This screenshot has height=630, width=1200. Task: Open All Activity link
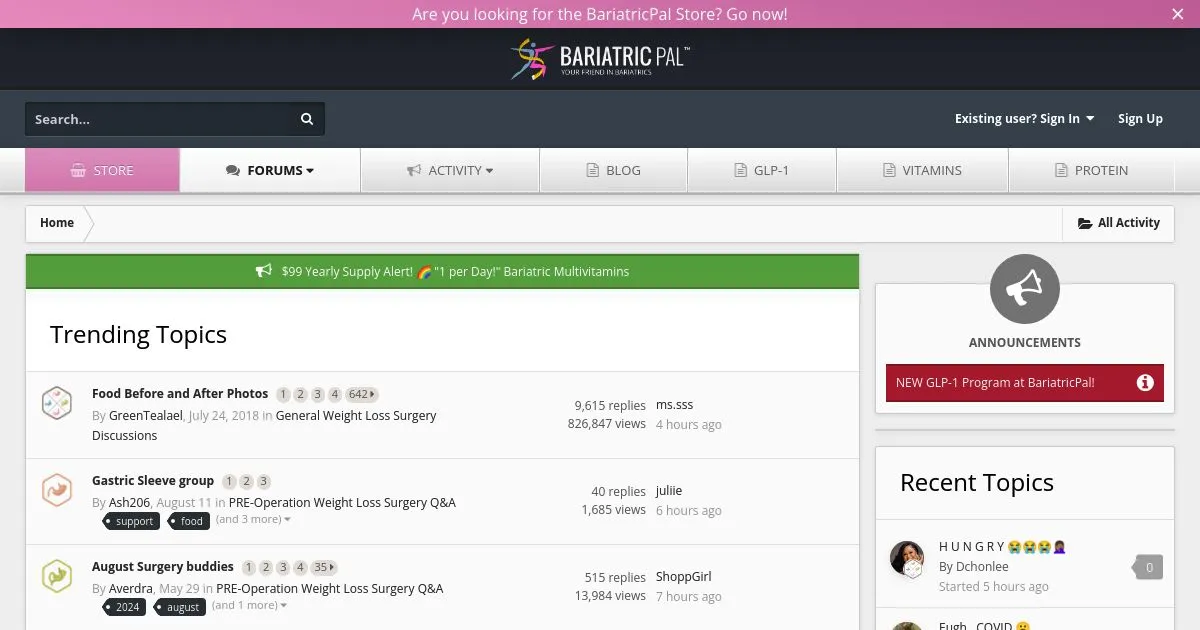click(x=1118, y=223)
